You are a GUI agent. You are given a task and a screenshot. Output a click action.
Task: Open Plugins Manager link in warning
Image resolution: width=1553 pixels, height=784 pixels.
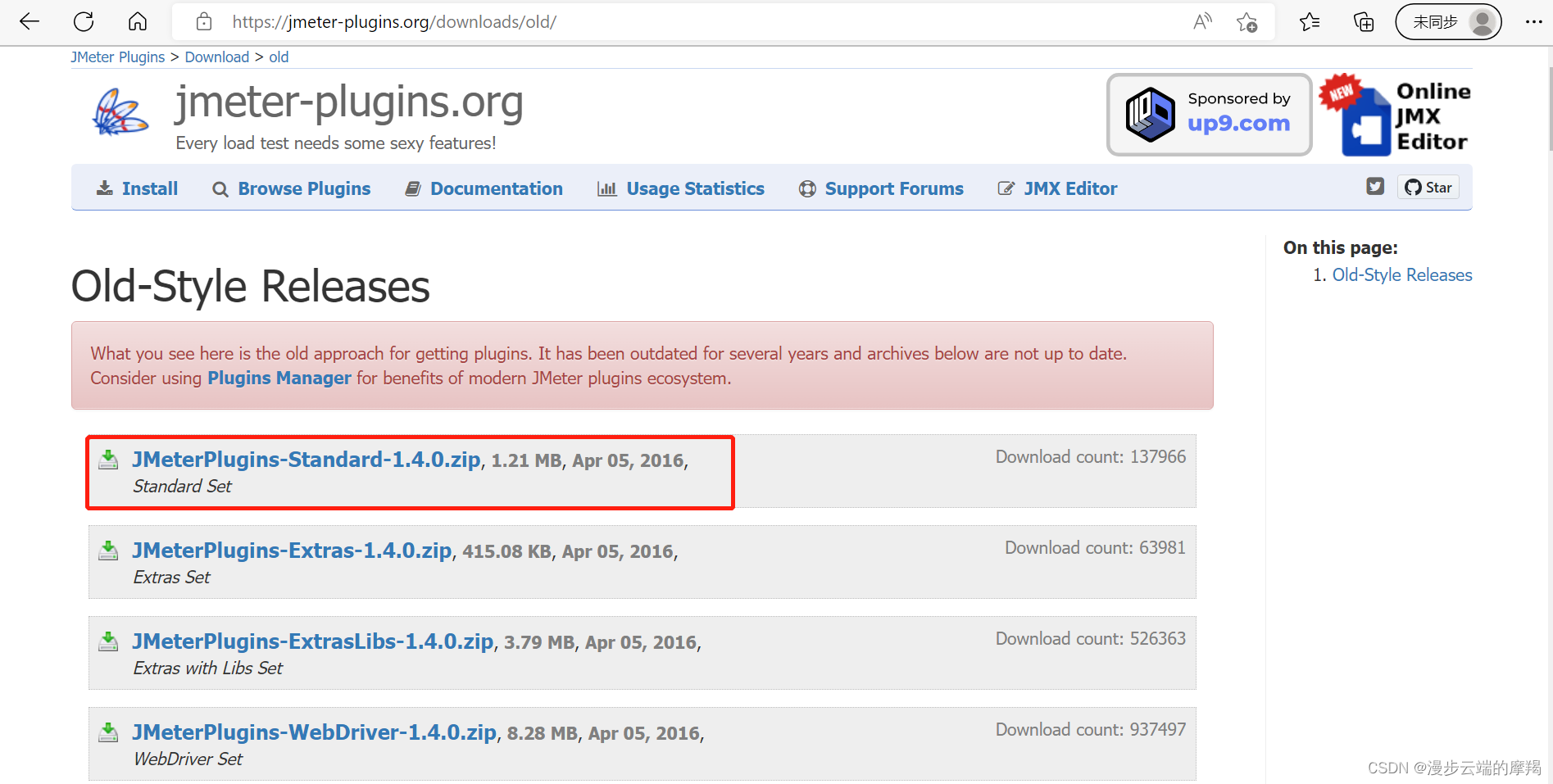(279, 378)
